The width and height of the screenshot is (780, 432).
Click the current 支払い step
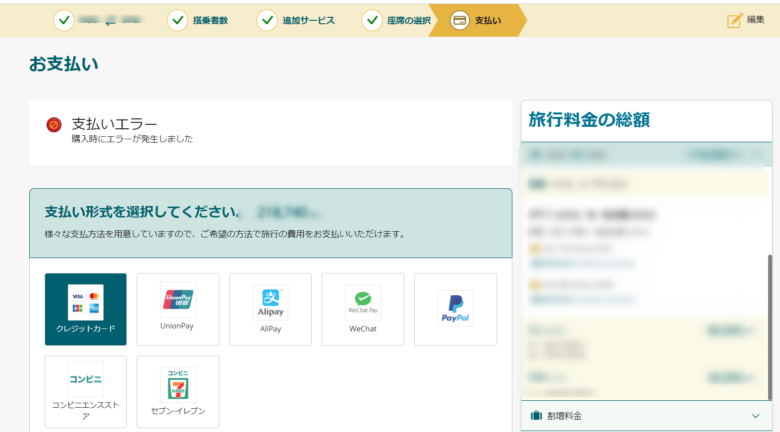tap(477, 20)
